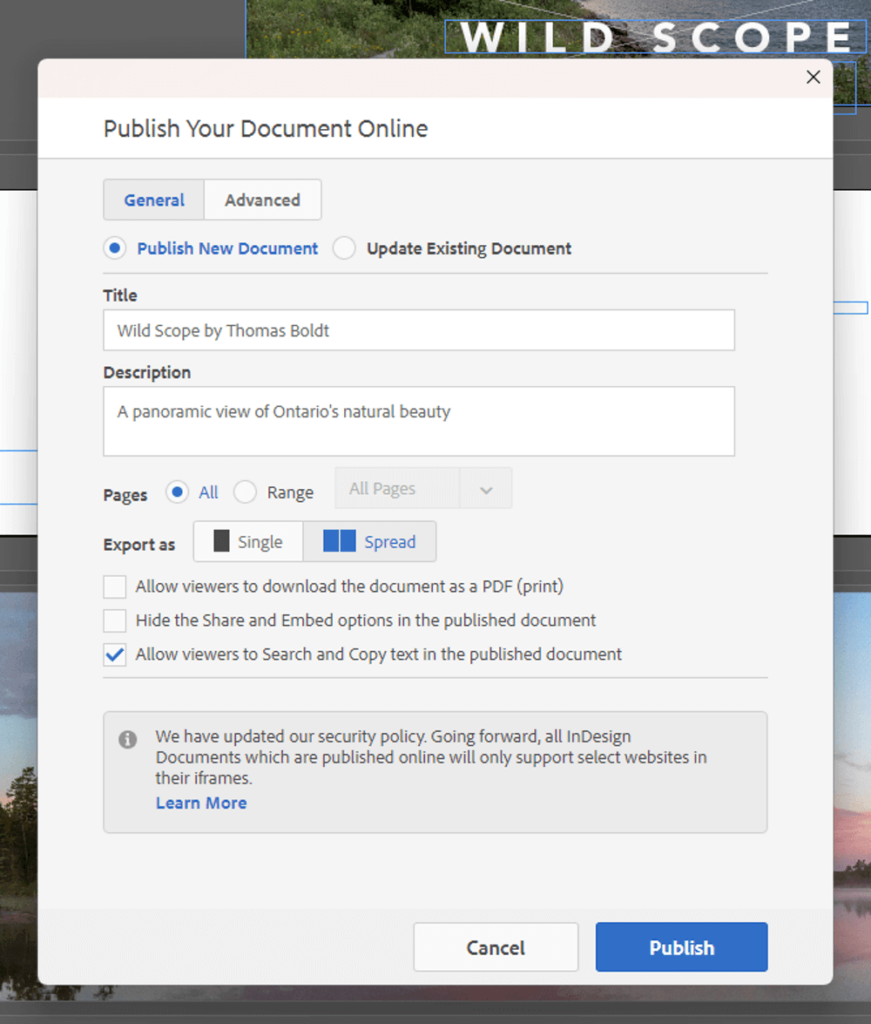871x1024 pixels.
Task: Click the blue Publish button
Action: (682, 947)
